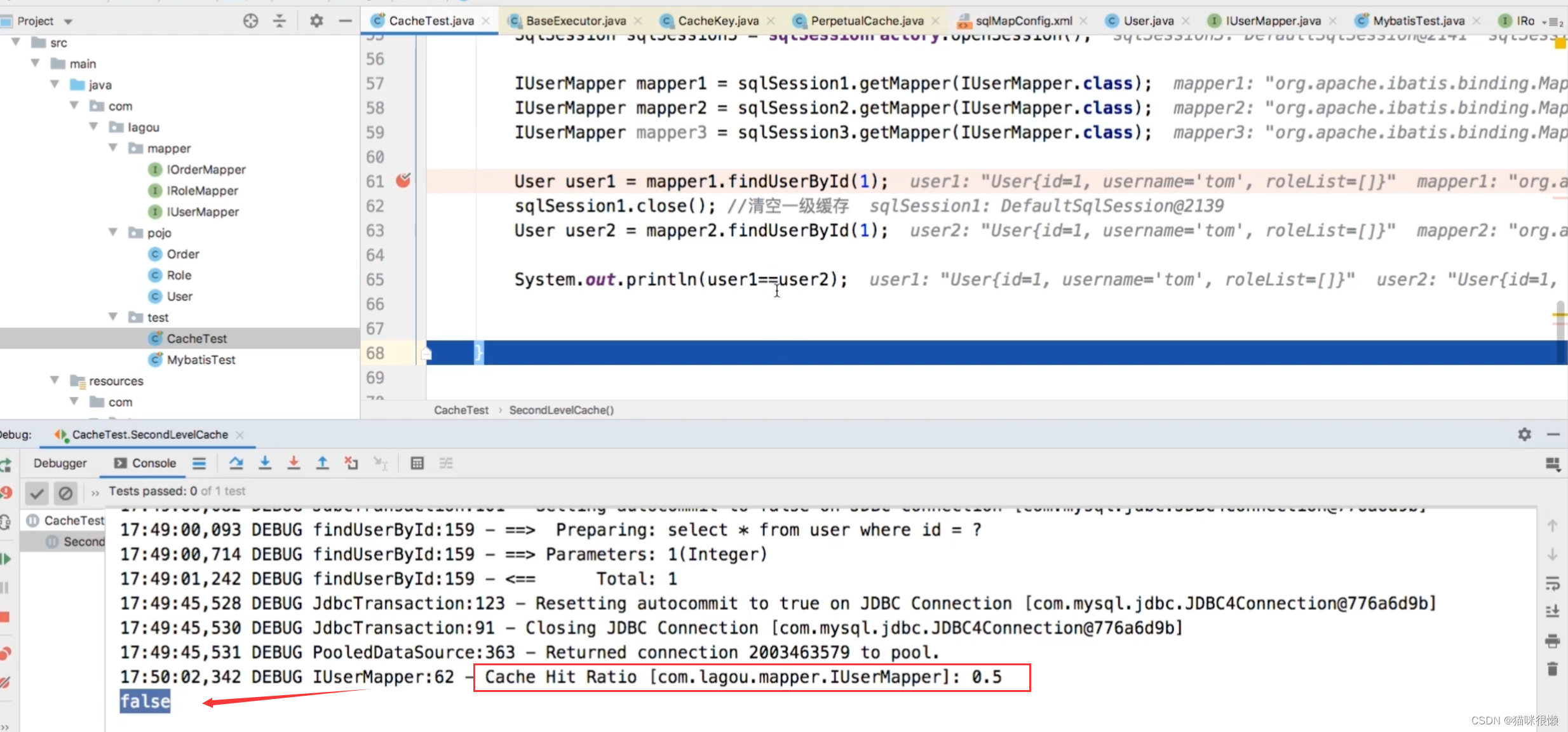Toggle breakpoint on line 61
Image resolution: width=1568 pixels, height=732 pixels.
click(403, 181)
